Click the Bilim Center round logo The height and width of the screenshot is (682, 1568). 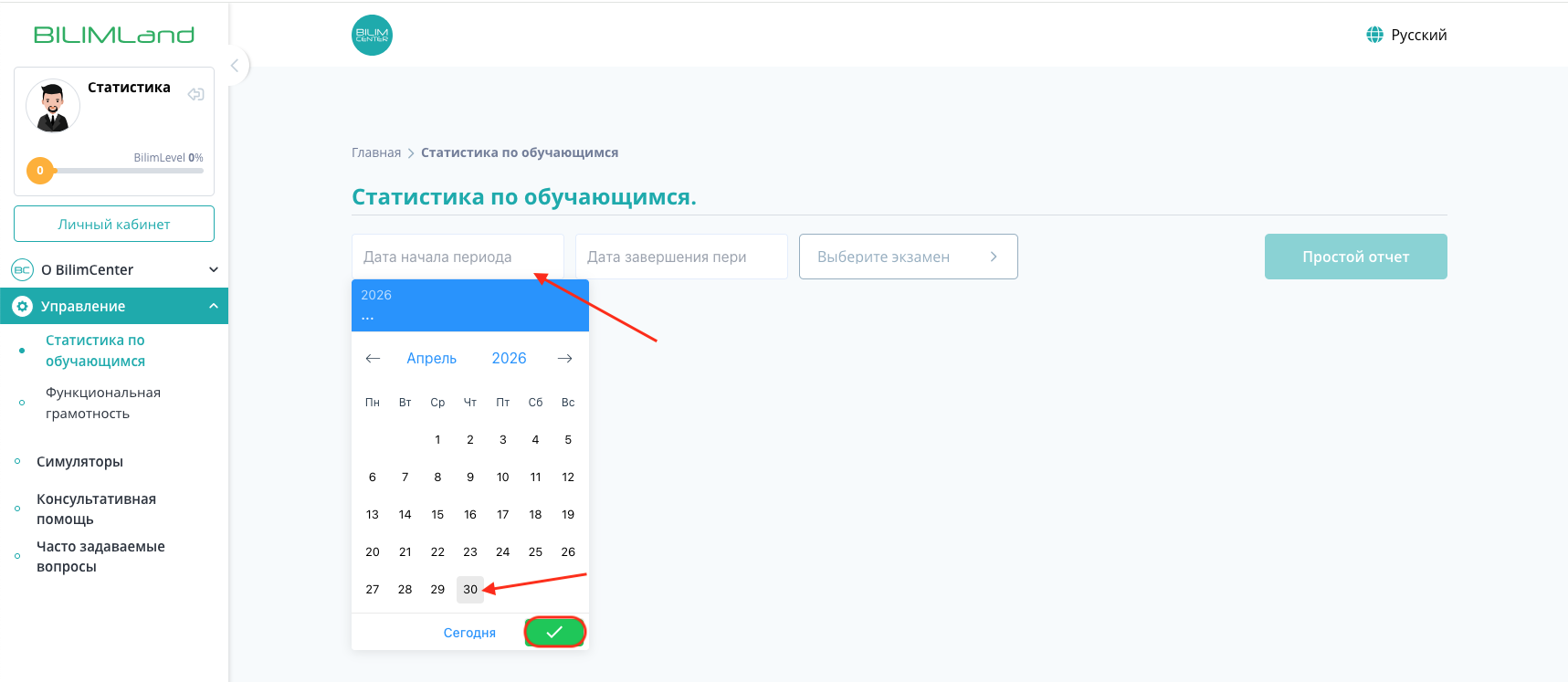tap(372, 35)
